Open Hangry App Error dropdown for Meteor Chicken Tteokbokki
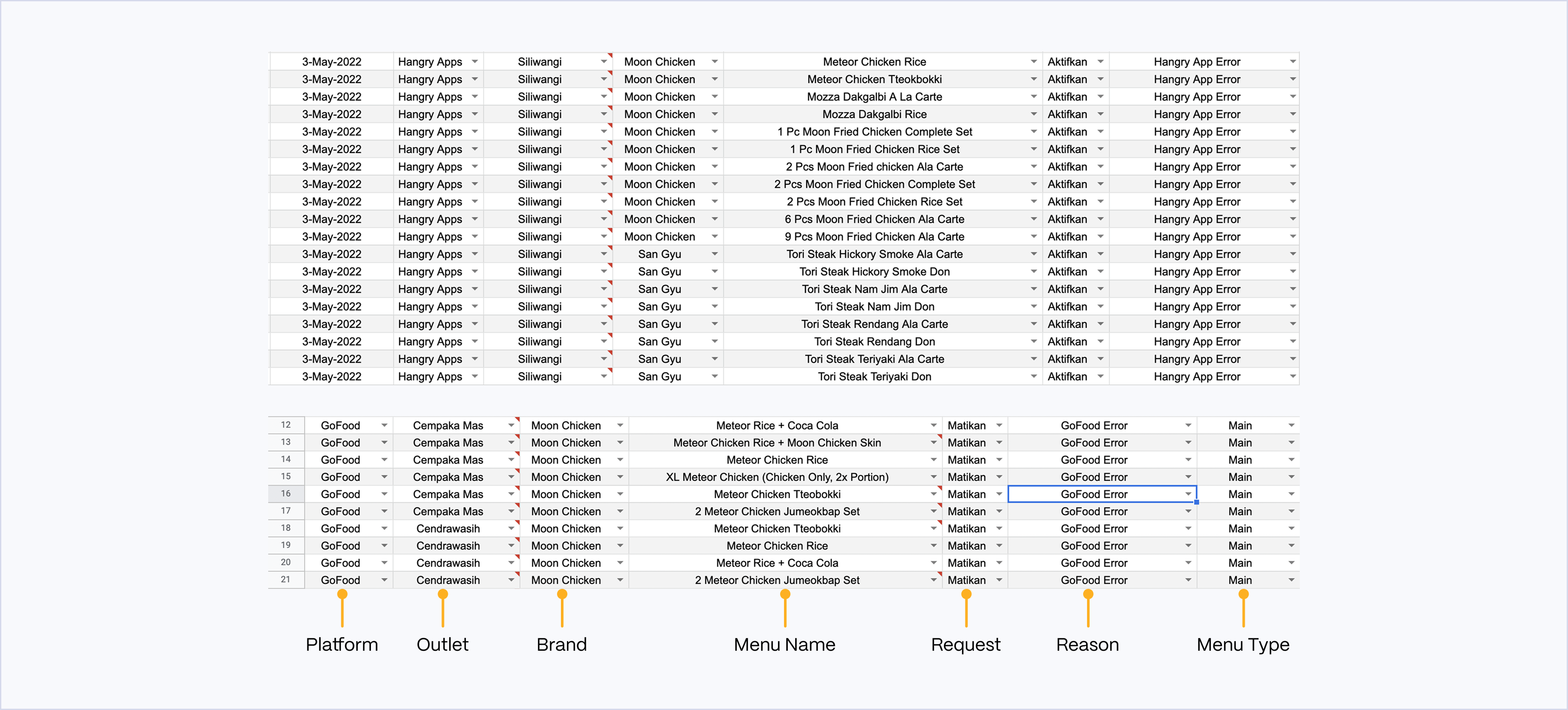 point(1292,79)
